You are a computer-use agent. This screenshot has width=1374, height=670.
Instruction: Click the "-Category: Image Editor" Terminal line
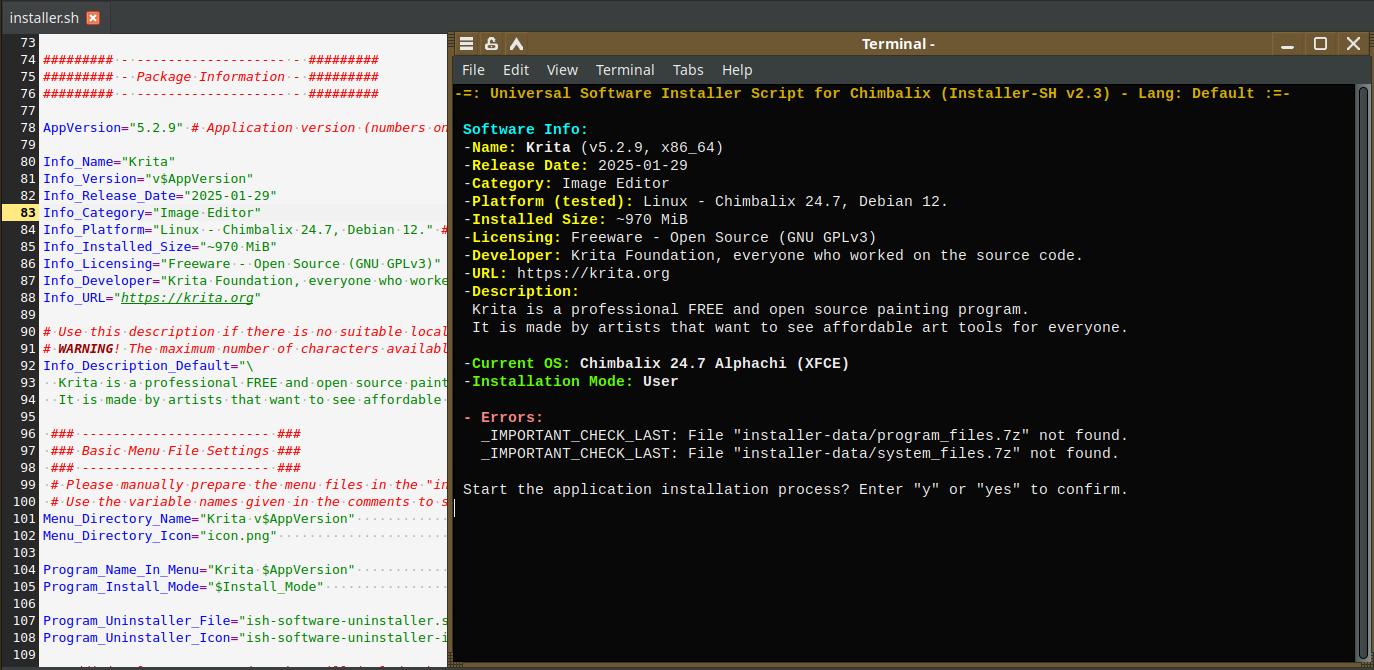[x=566, y=183]
